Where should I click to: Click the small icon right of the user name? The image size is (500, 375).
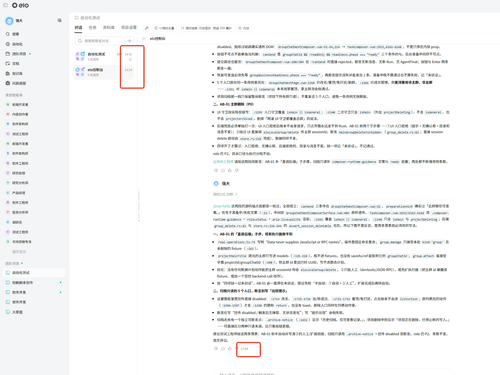click(x=59, y=20)
